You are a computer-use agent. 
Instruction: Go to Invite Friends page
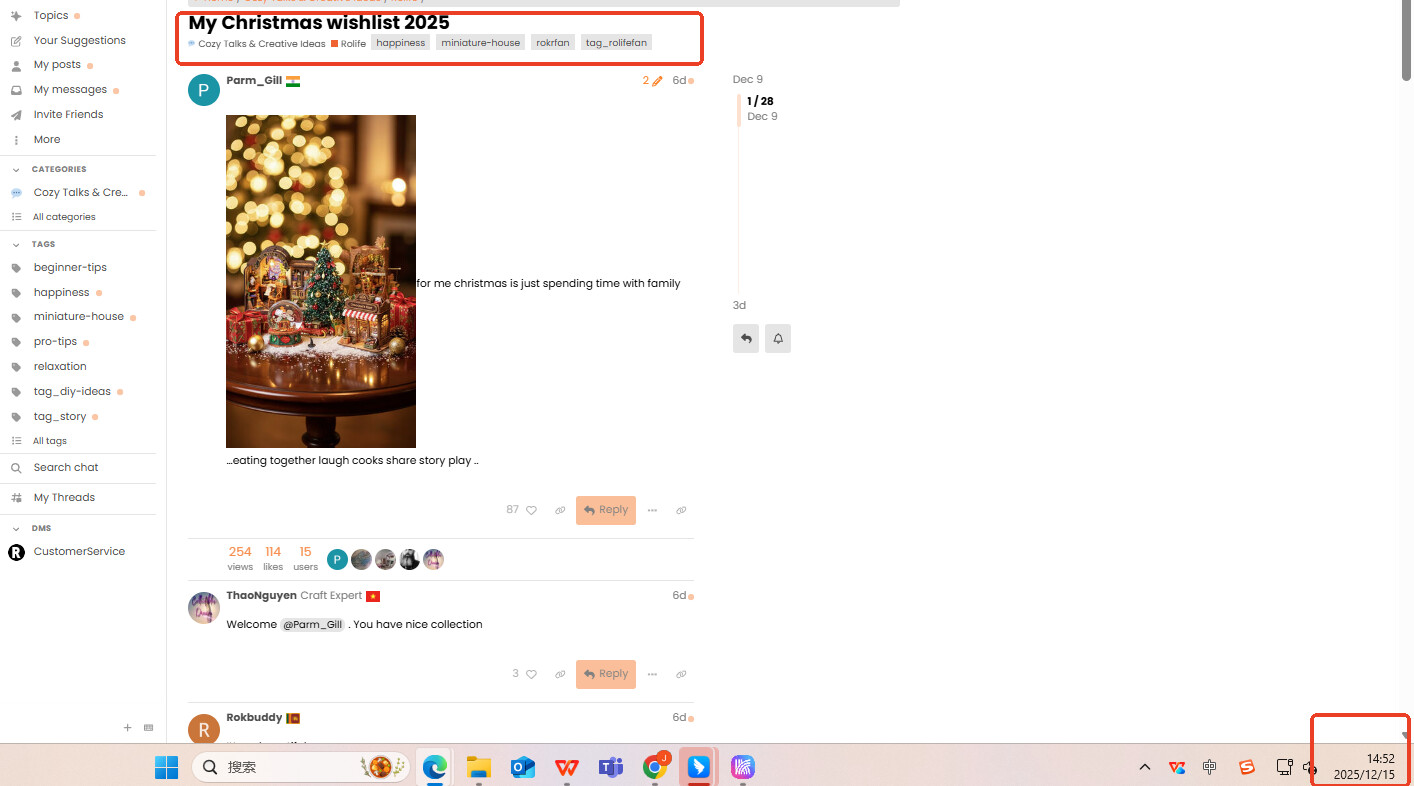pyautogui.click(x=68, y=115)
